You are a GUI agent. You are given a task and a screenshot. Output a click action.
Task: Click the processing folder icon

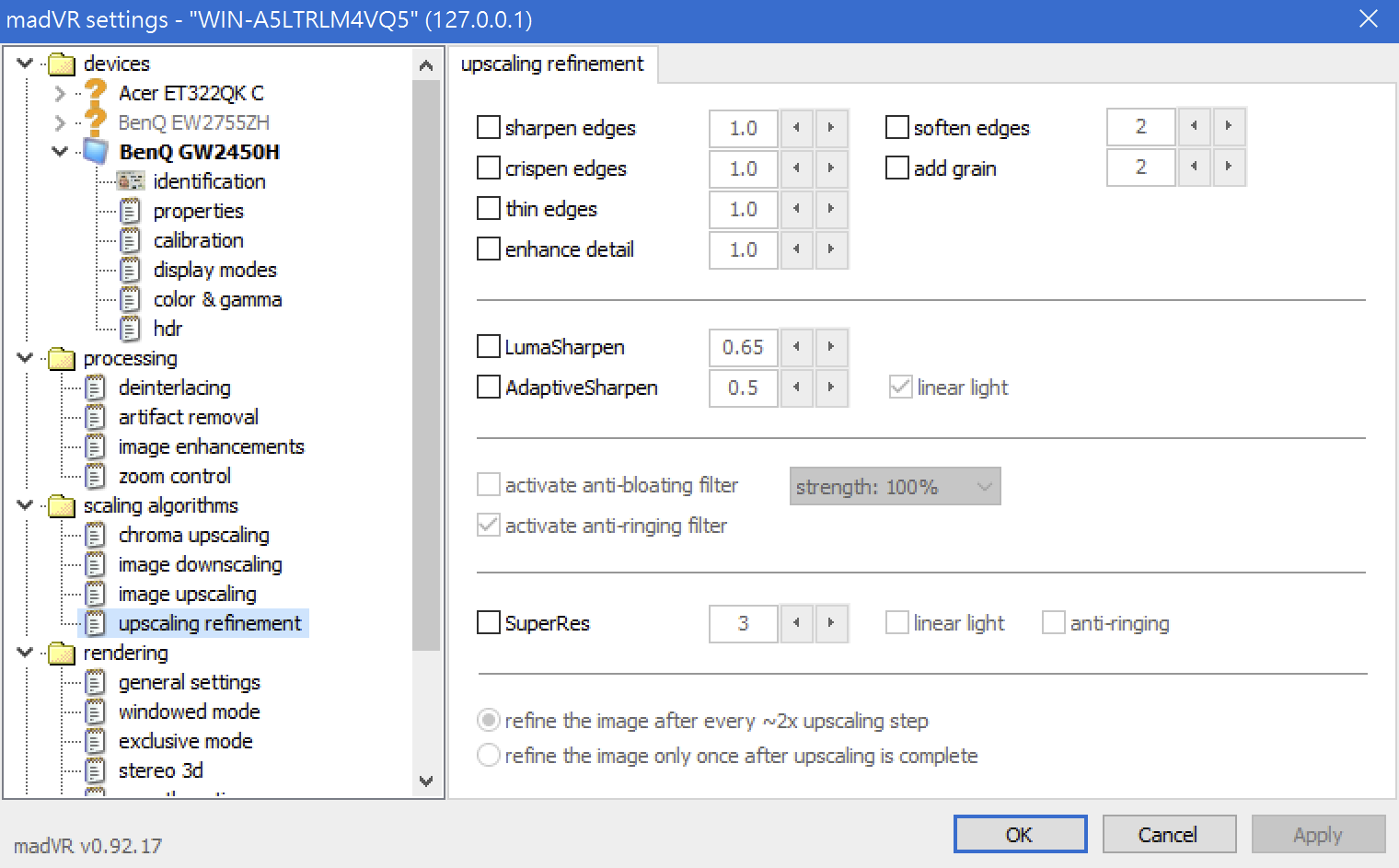(x=62, y=359)
